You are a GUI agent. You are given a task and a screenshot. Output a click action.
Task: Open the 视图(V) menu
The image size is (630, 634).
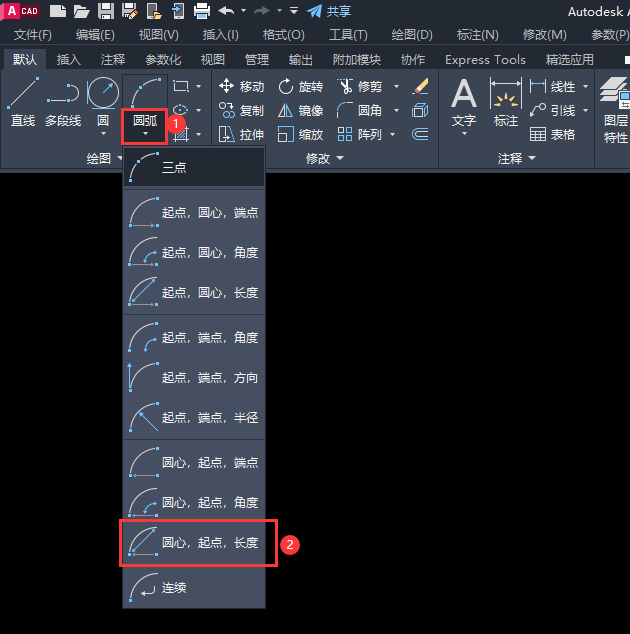pos(159,35)
